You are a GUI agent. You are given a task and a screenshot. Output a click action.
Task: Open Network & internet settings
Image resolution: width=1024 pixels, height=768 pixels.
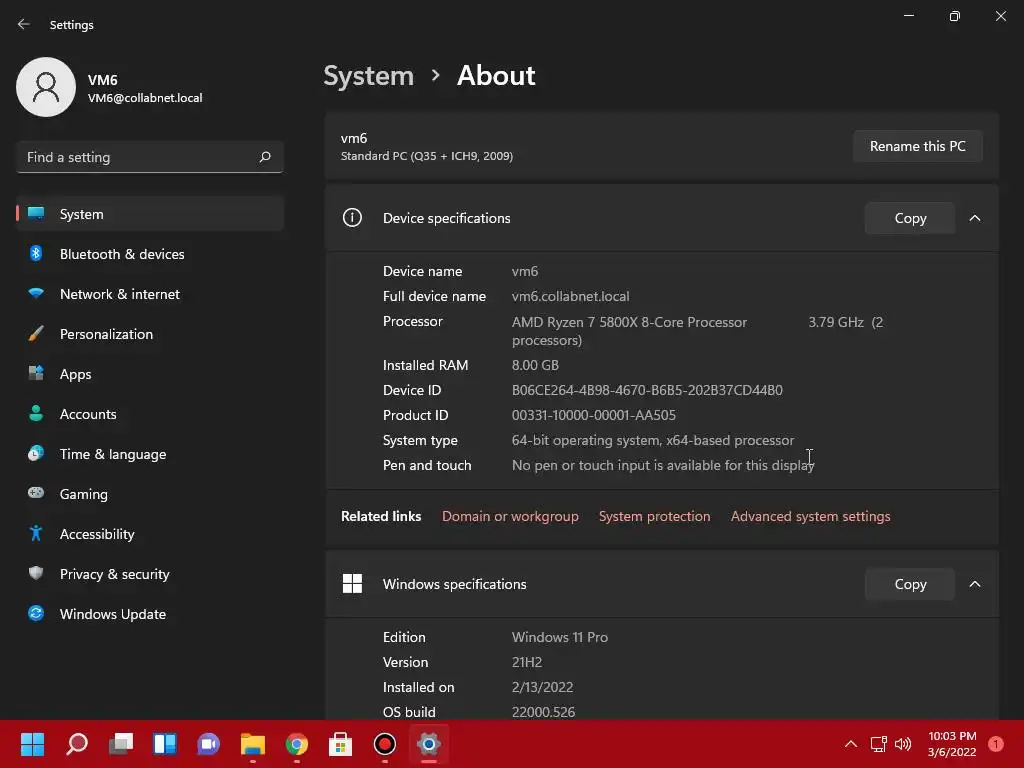point(150,294)
